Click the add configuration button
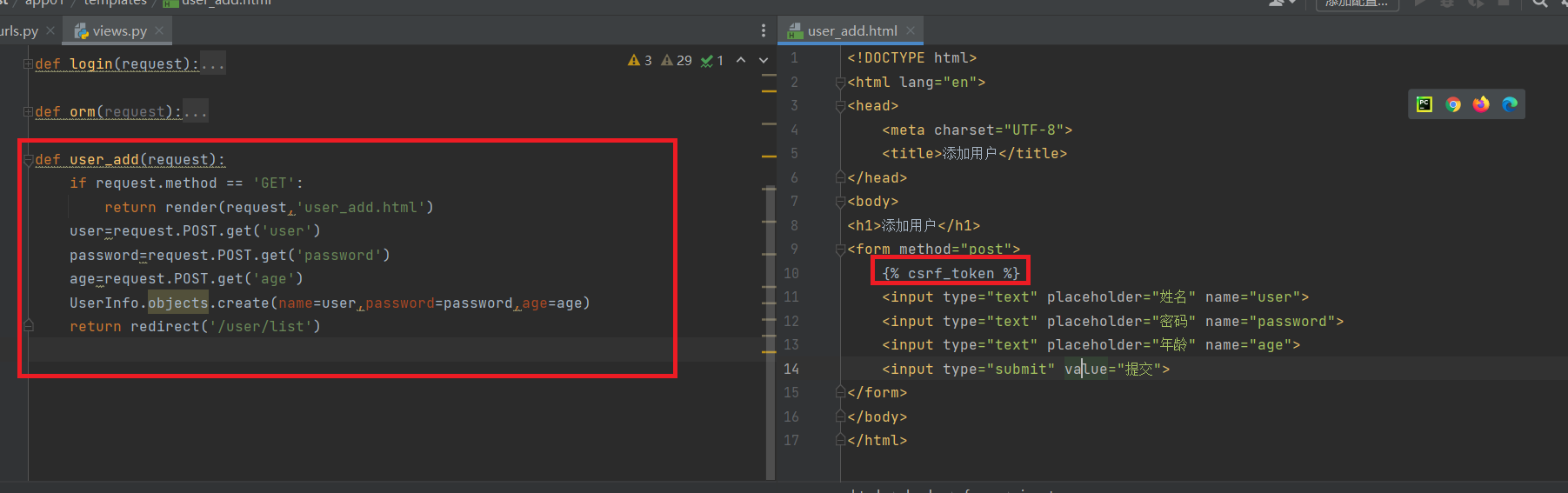 click(x=1356, y=3)
